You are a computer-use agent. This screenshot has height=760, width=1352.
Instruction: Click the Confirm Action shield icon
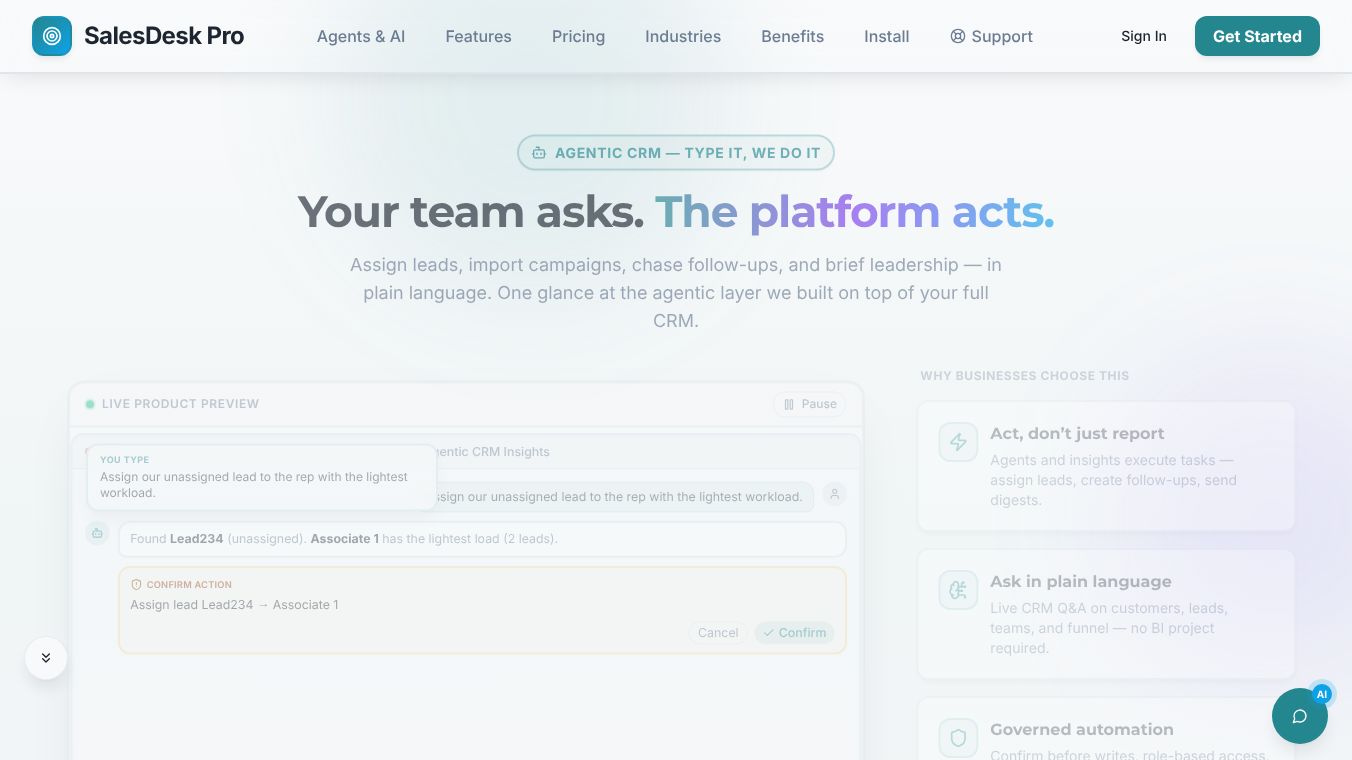137,584
